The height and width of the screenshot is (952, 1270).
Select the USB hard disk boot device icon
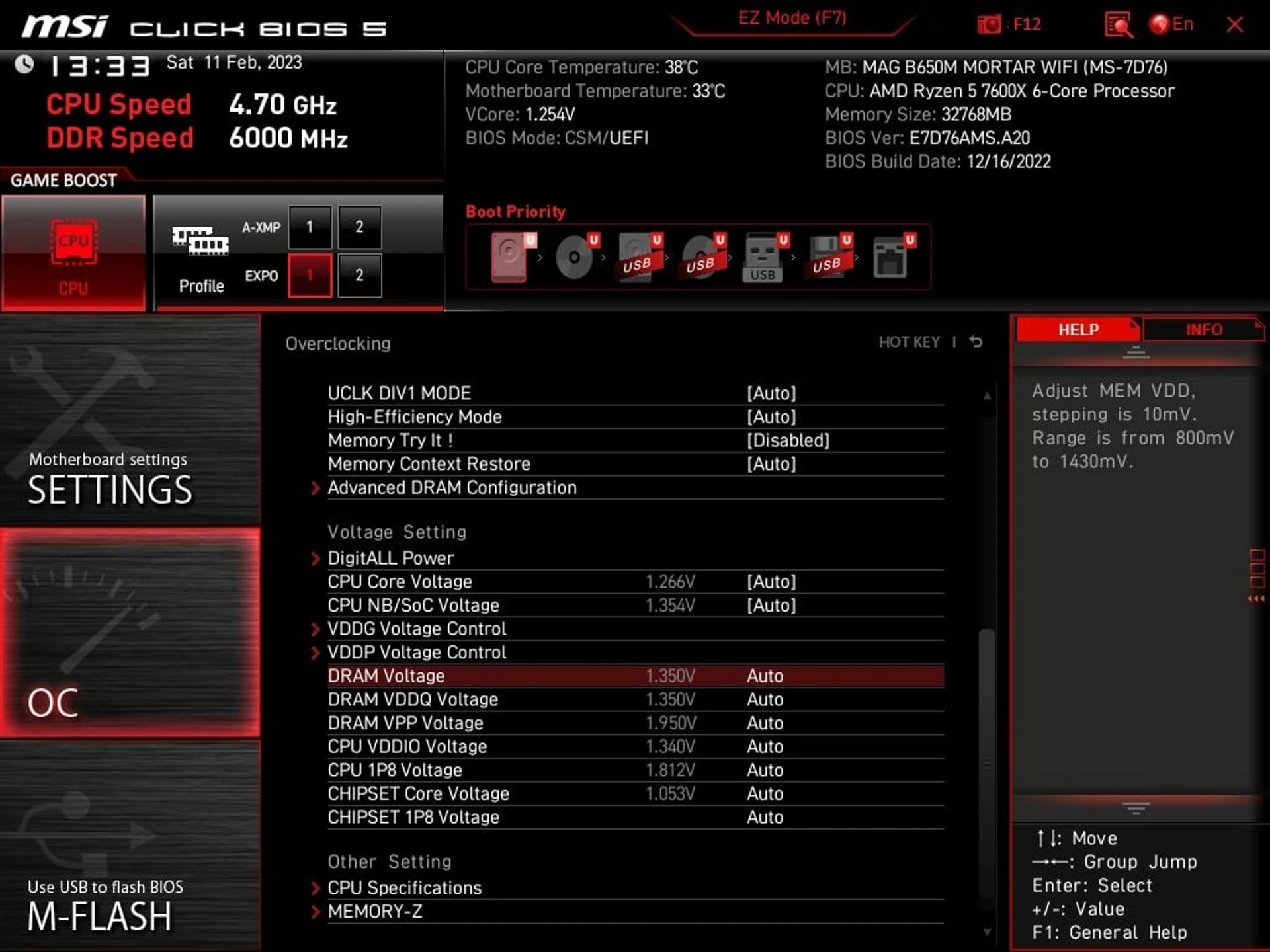(x=640, y=257)
